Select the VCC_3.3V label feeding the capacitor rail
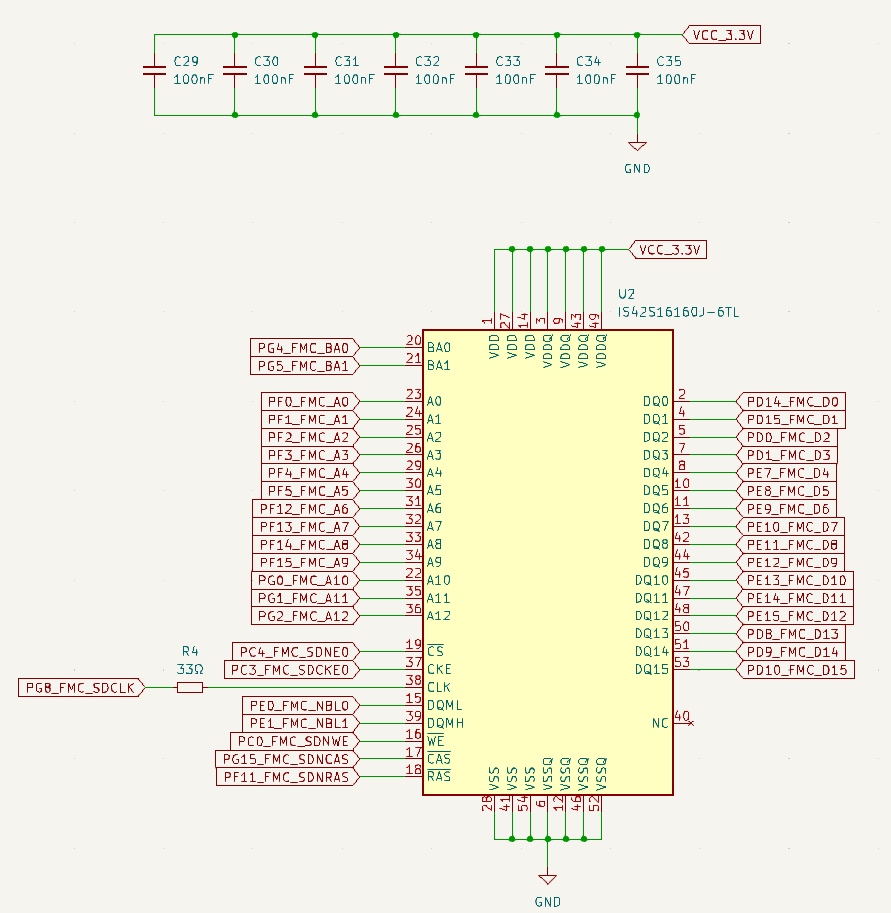Viewport: 891px width, 913px height. [x=724, y=33]
